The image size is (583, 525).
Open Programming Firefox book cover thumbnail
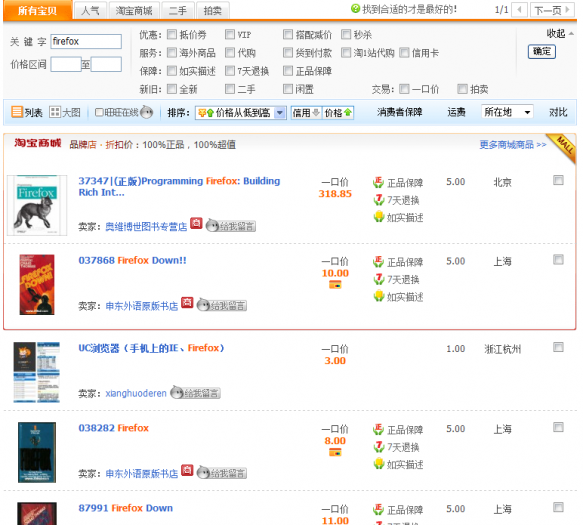(x=37, y=205)
